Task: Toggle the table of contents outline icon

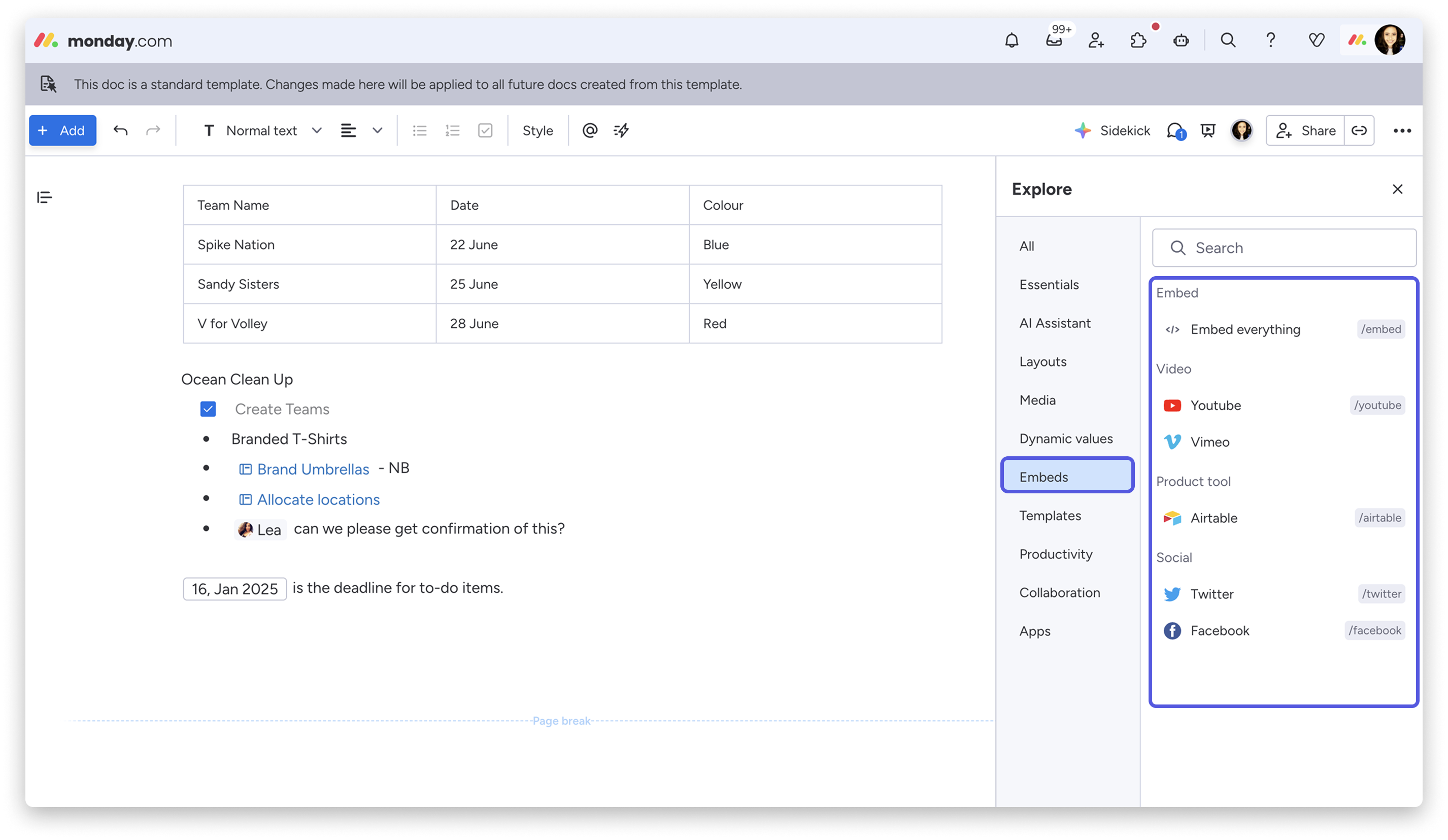Action: point(44,197)
